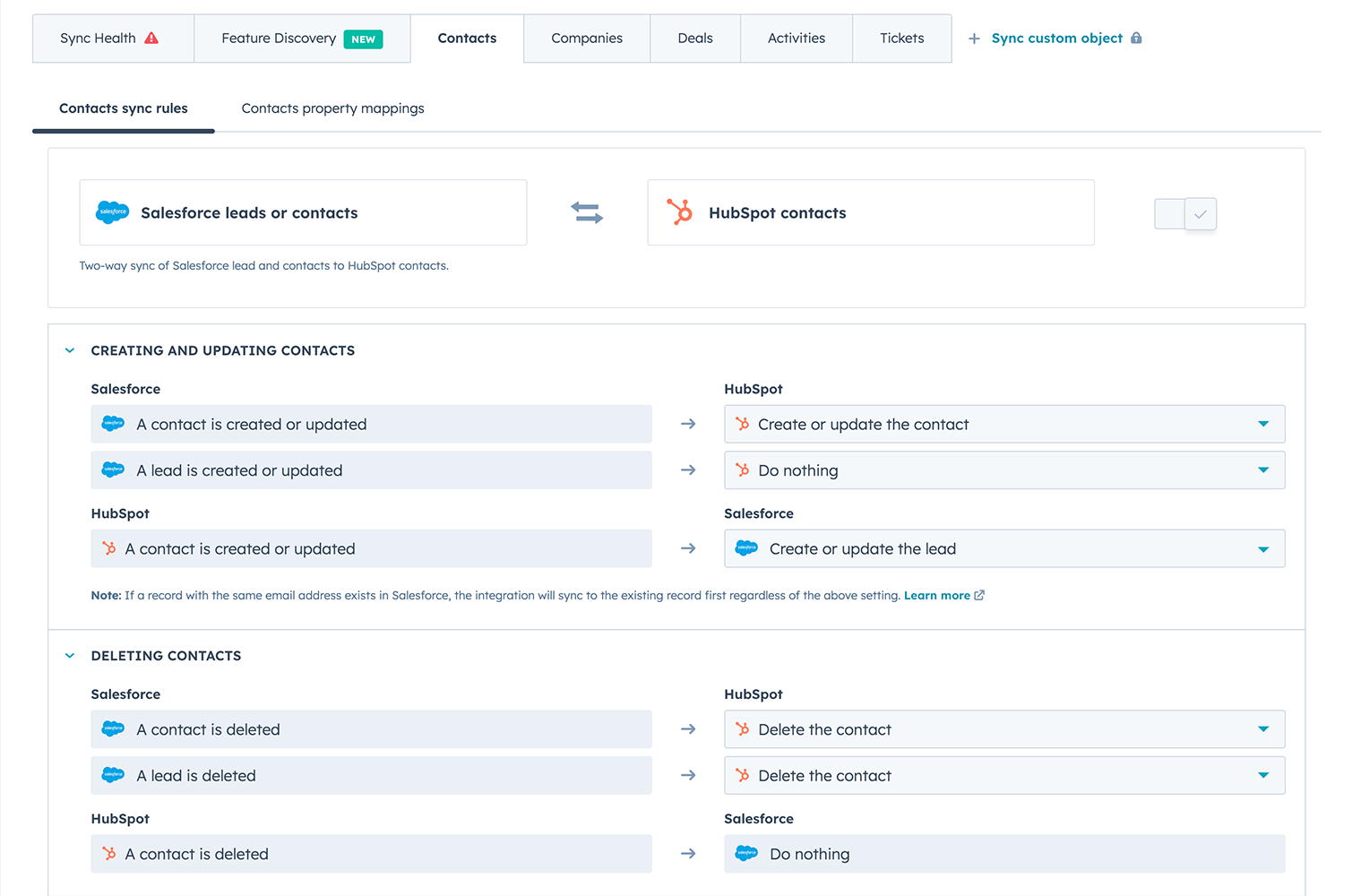The image size is (1352, 896).
Task: Click the arrow icon beside Salesforce contact created or updated row
Action: point(688,424)
